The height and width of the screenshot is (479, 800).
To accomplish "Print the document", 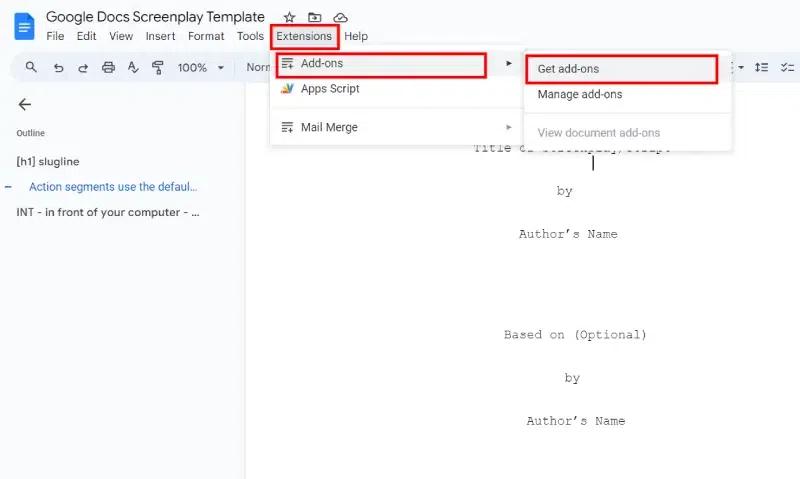I will pyautogui.click(x=108, y=67).
